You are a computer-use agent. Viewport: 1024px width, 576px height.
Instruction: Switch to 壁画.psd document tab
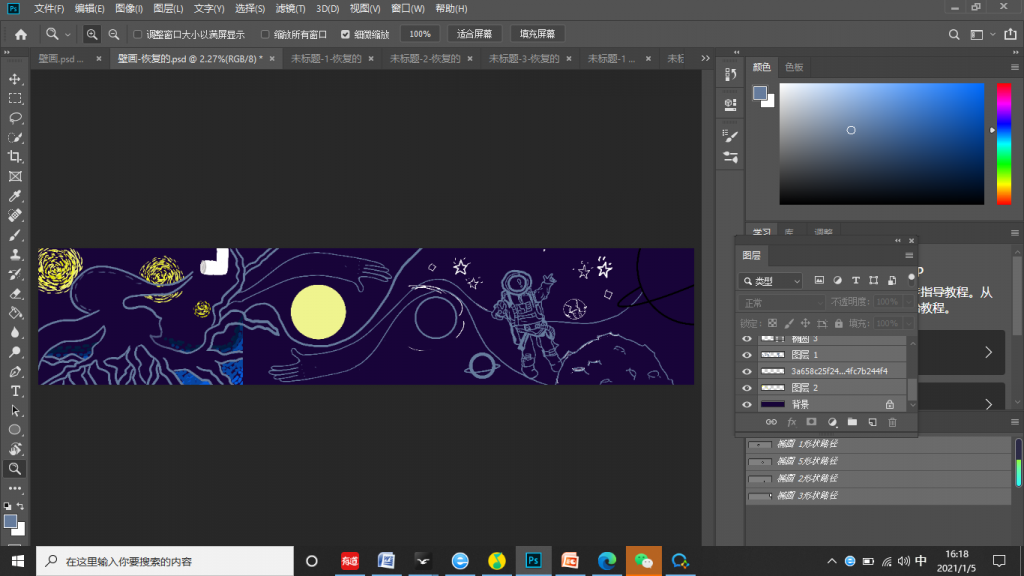tap(61, 58)
